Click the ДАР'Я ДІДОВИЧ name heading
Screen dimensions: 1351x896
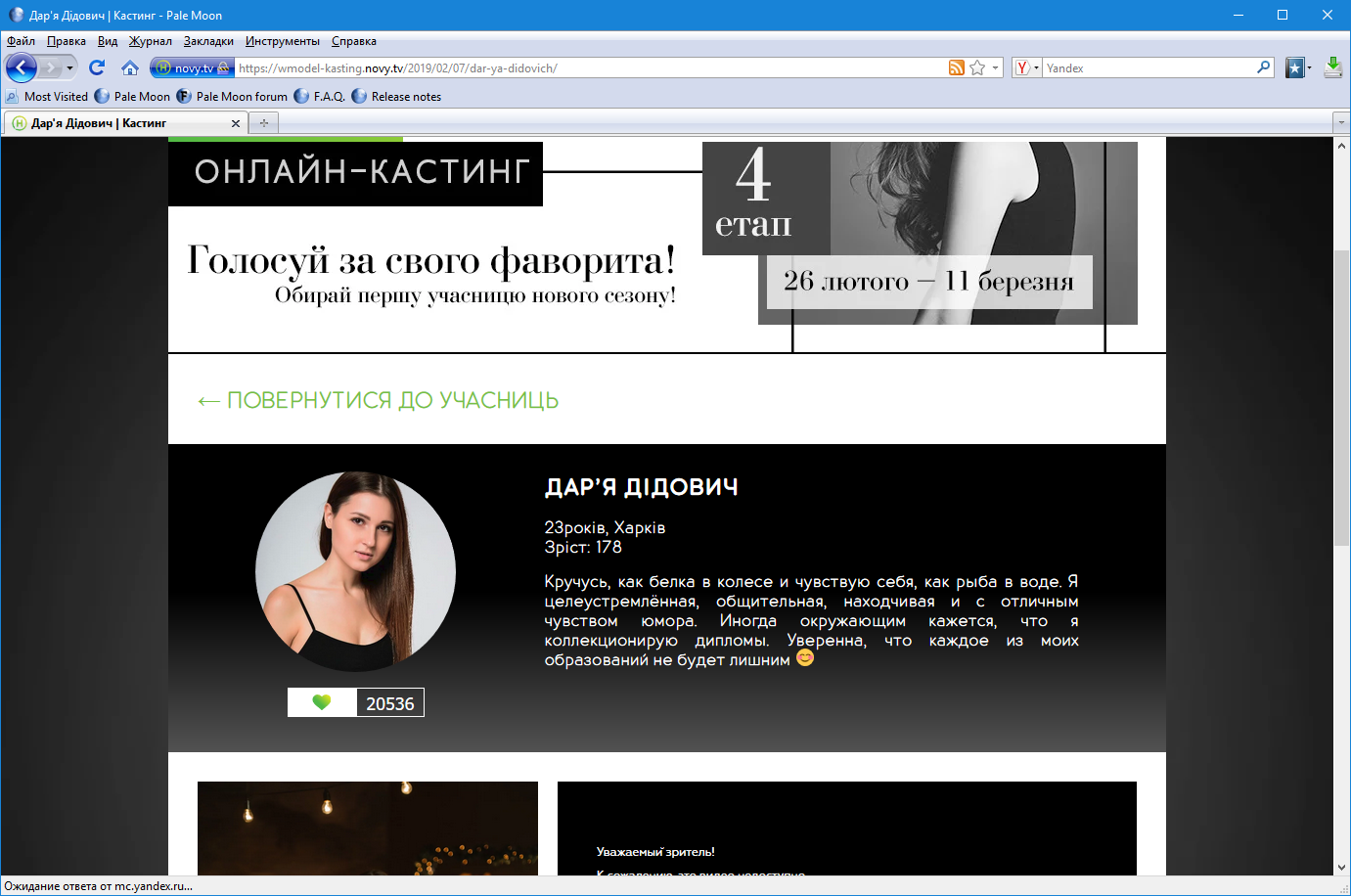[642, 487]
